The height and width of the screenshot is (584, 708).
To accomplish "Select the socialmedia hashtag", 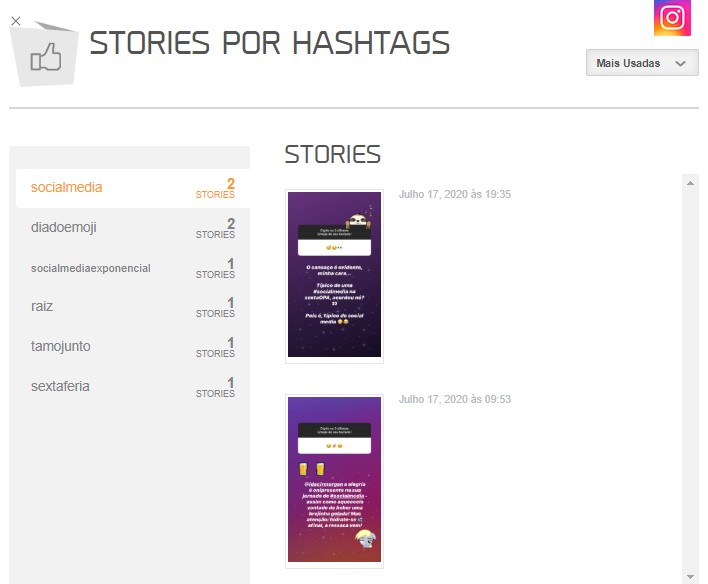I will [133, 188].
